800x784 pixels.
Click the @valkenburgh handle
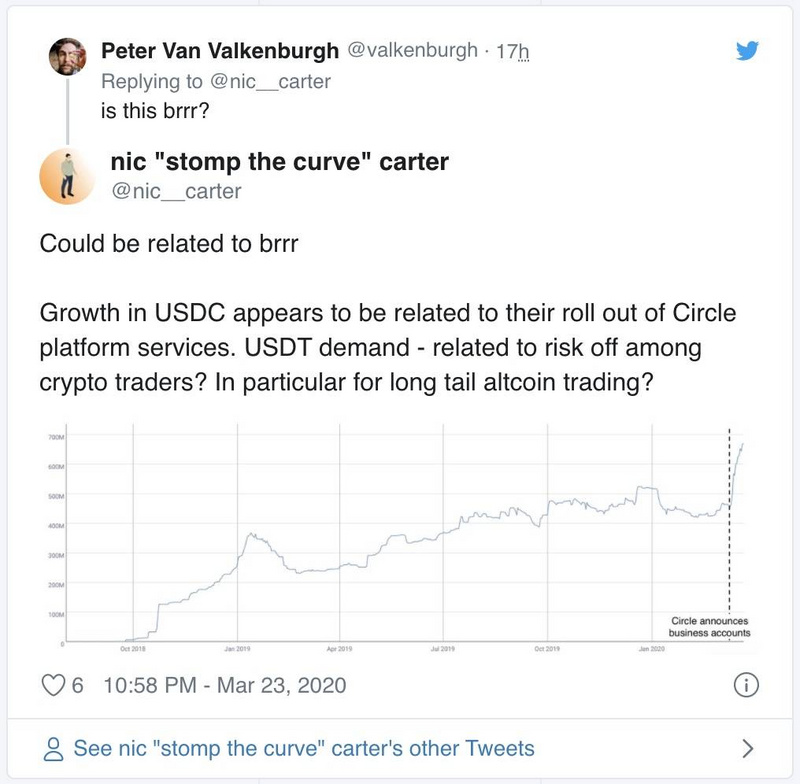click(x=412, y=50)
